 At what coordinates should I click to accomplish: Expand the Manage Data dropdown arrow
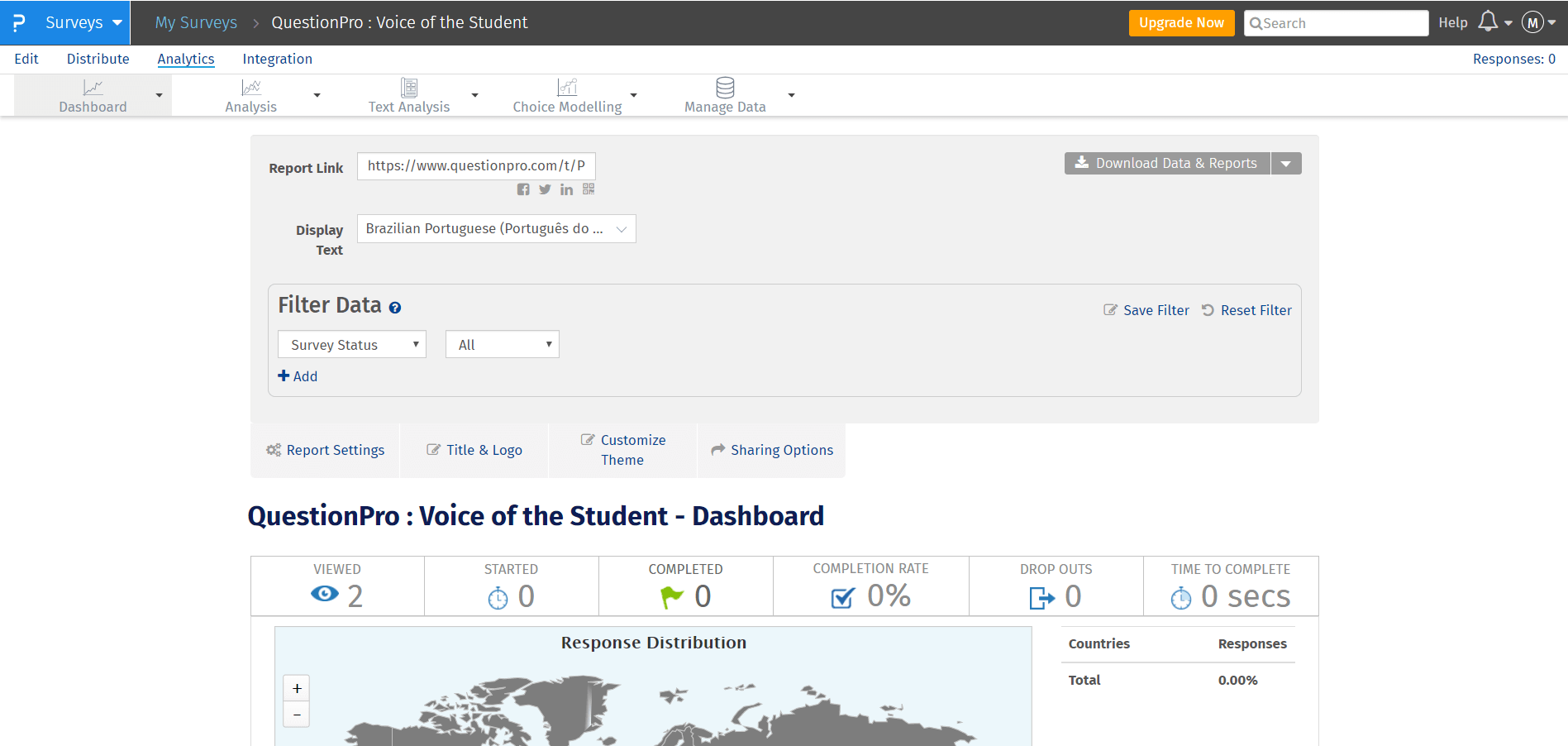[x=791, y=96]
